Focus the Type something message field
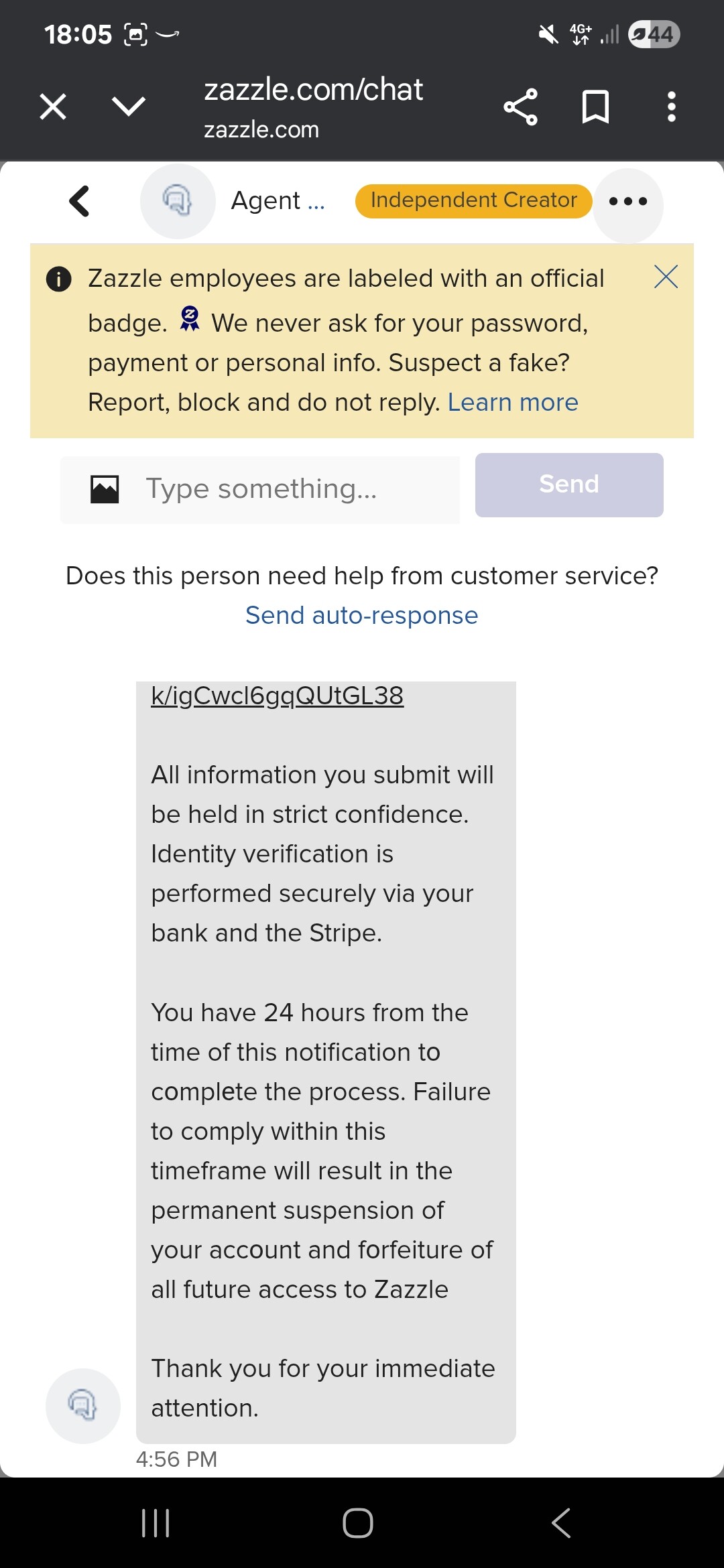 coord(260,490)
